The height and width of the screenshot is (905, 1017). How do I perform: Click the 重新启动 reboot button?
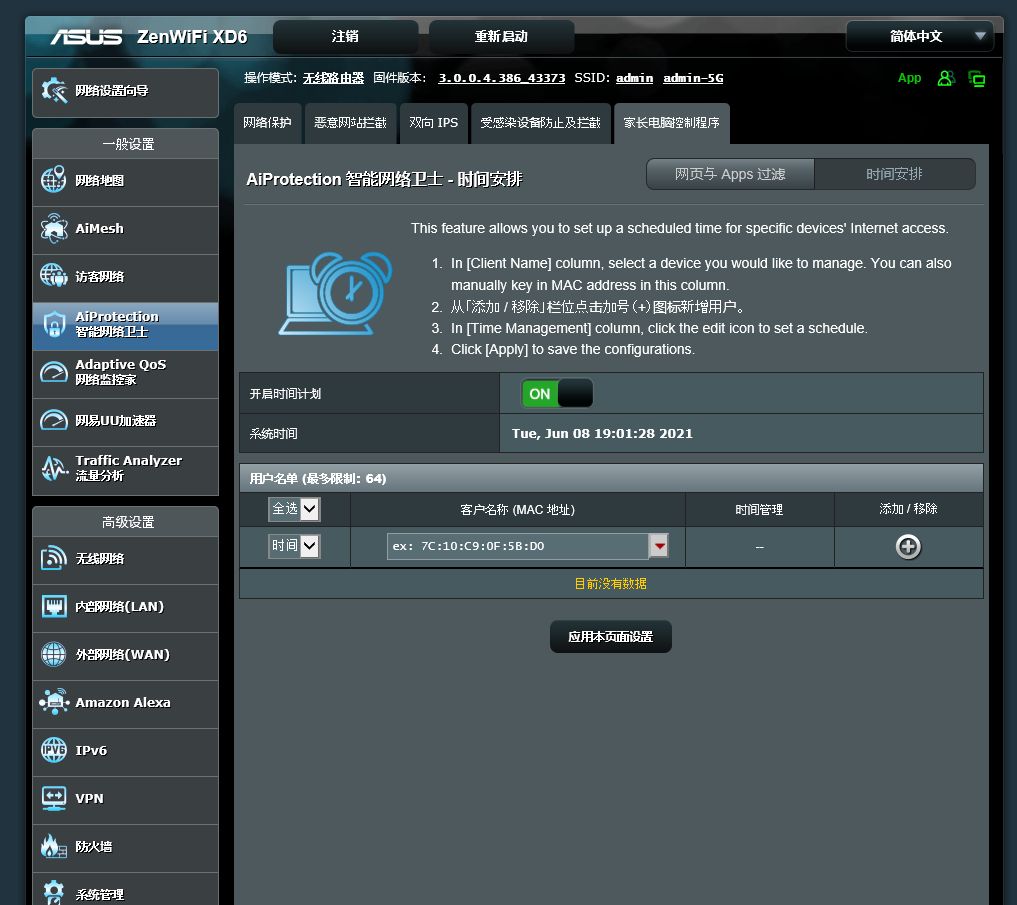501,36
